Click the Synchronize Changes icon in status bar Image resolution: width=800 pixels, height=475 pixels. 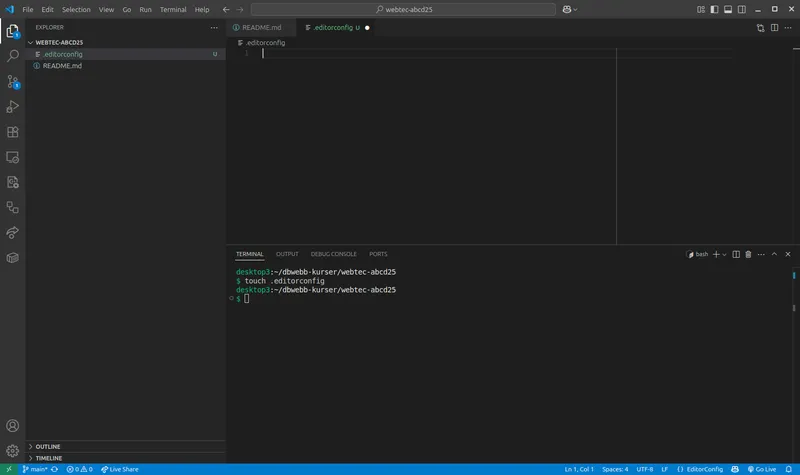point(55,469)
